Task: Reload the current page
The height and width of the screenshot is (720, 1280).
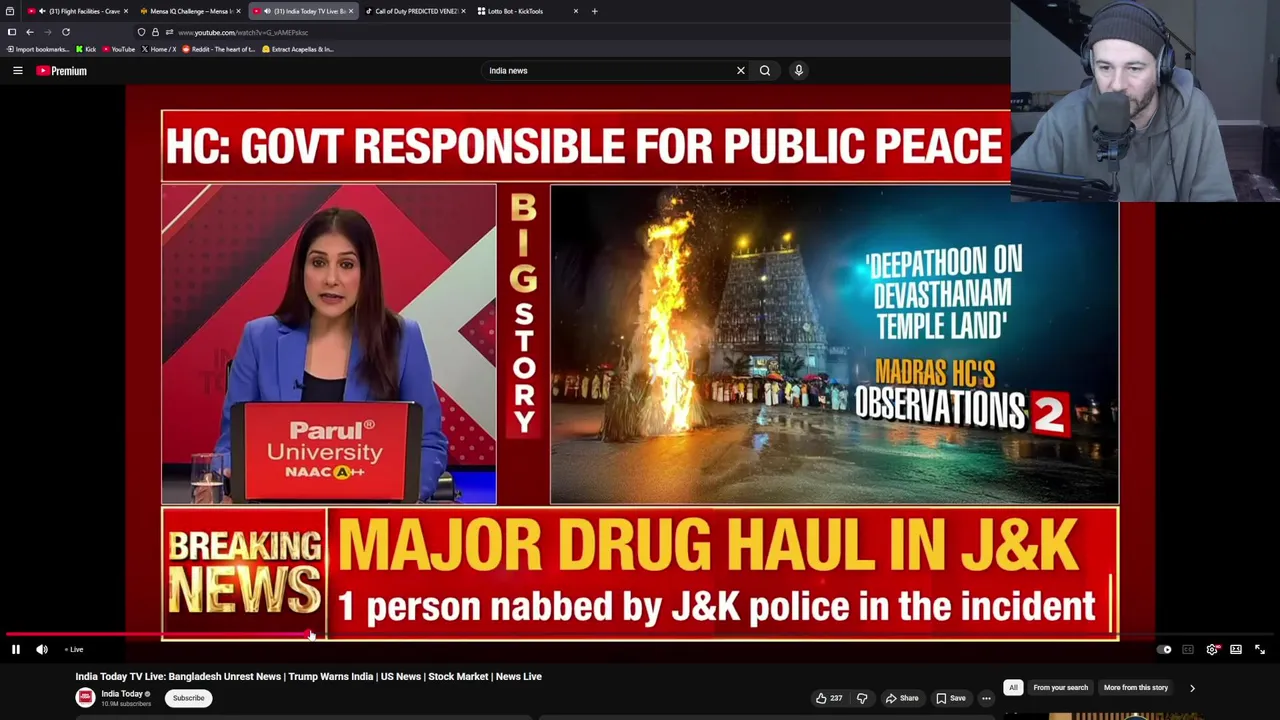Action: [x=66, y=32]
